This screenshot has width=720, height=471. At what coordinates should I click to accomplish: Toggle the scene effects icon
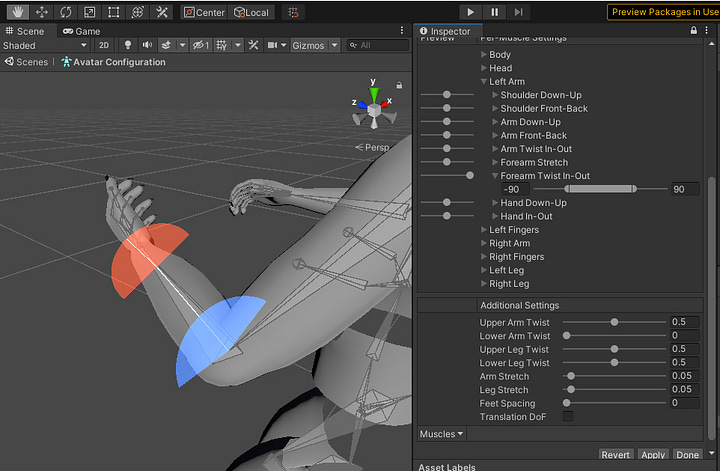click(x=167, y=45)
